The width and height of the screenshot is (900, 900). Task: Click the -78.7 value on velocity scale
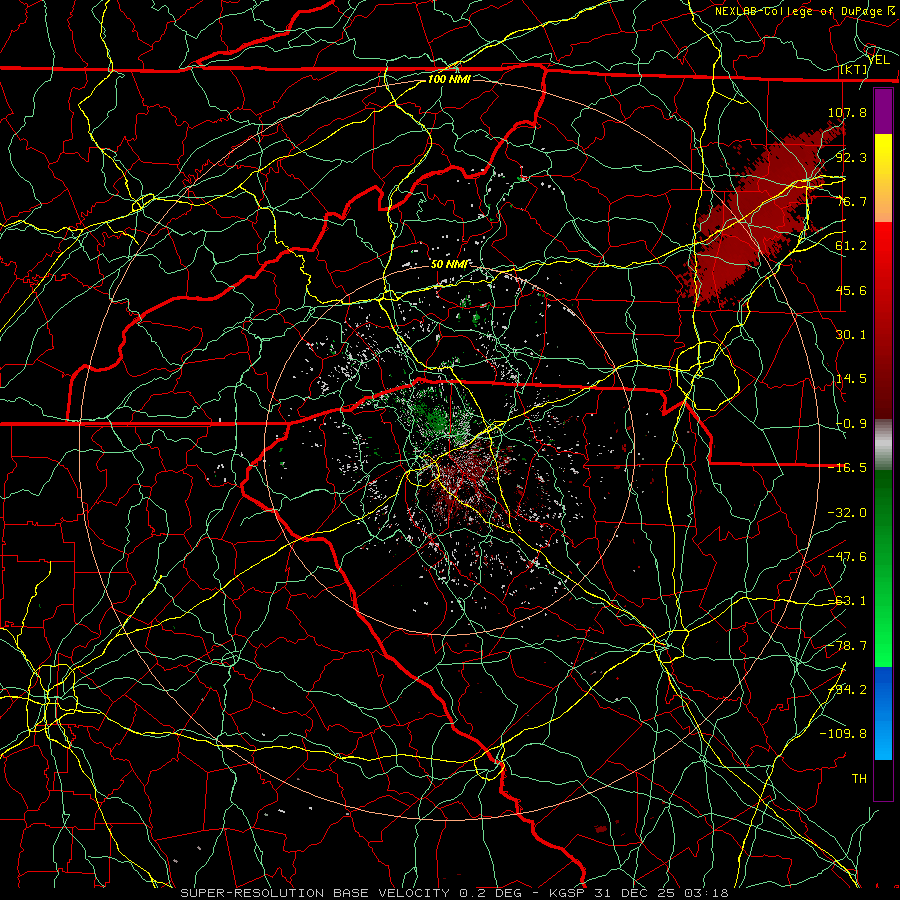pyautogui.click(x=847, y=646)
